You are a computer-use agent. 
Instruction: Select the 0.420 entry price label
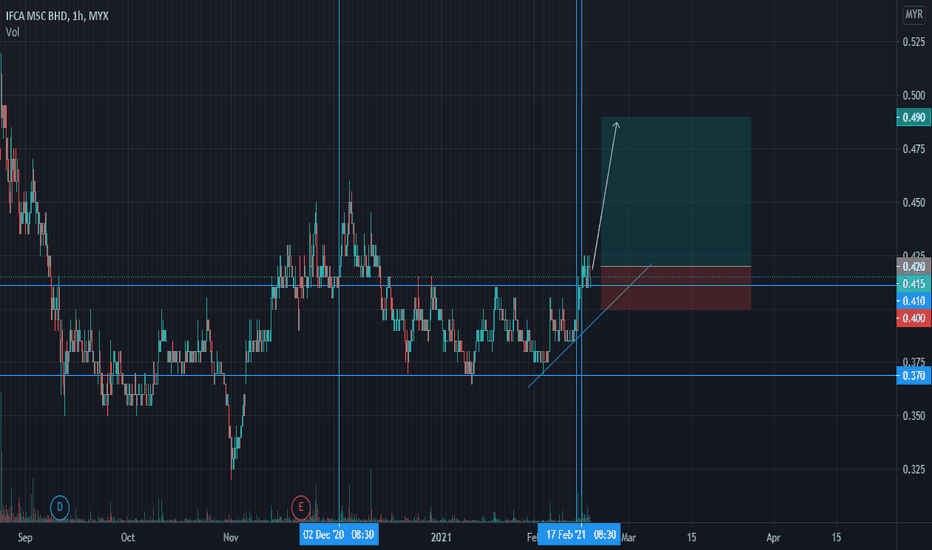[x=914, y=266]
